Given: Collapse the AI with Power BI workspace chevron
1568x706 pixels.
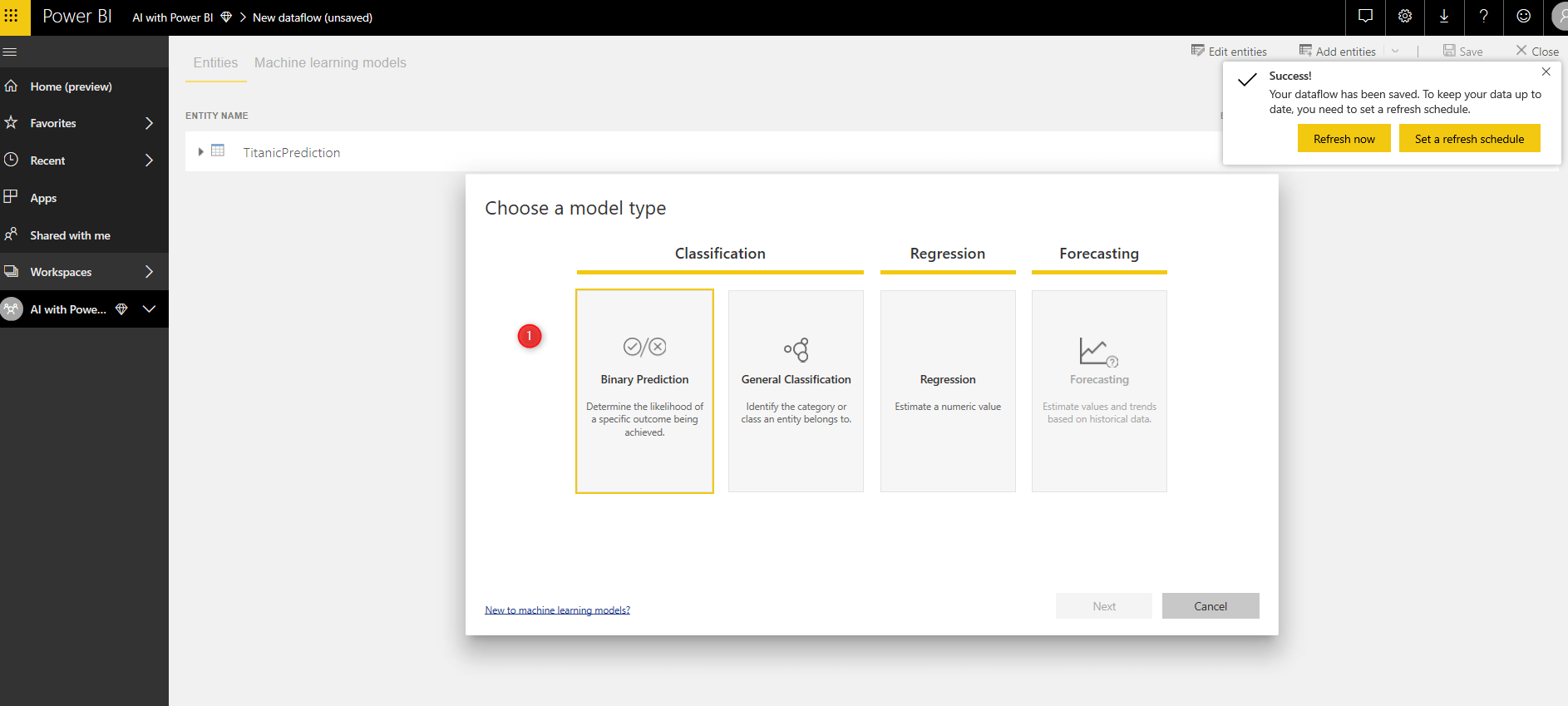Looking at the screenshot, I should pos(149,309).
